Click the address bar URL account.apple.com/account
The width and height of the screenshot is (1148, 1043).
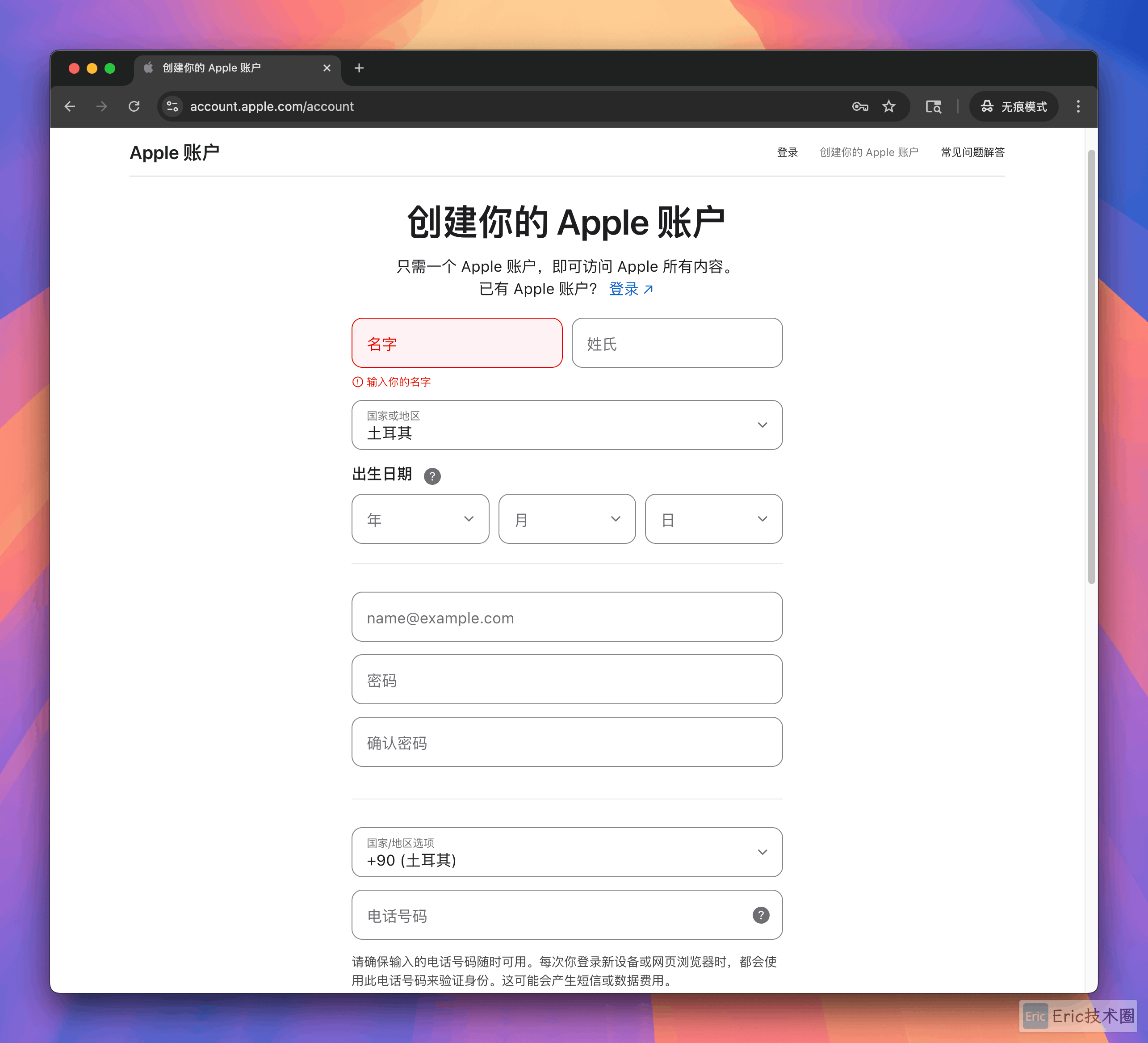[272, 106]
